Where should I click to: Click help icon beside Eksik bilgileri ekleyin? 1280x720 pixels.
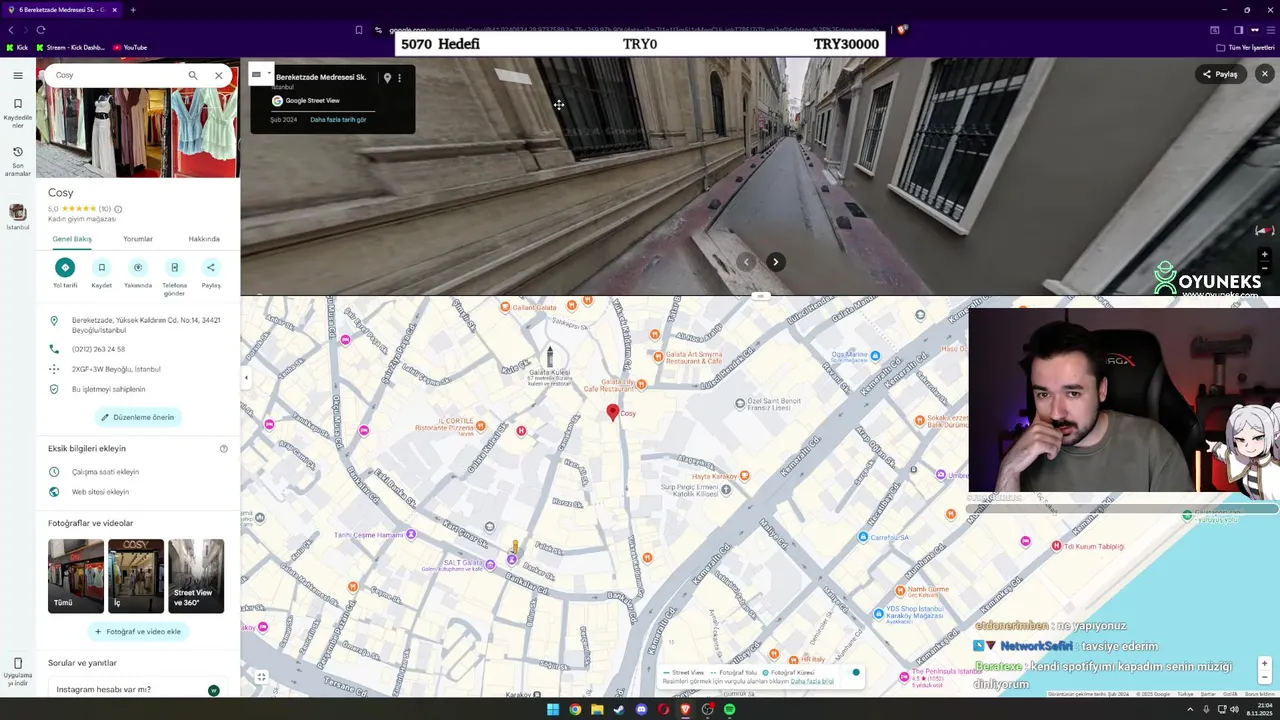(224, 449)
